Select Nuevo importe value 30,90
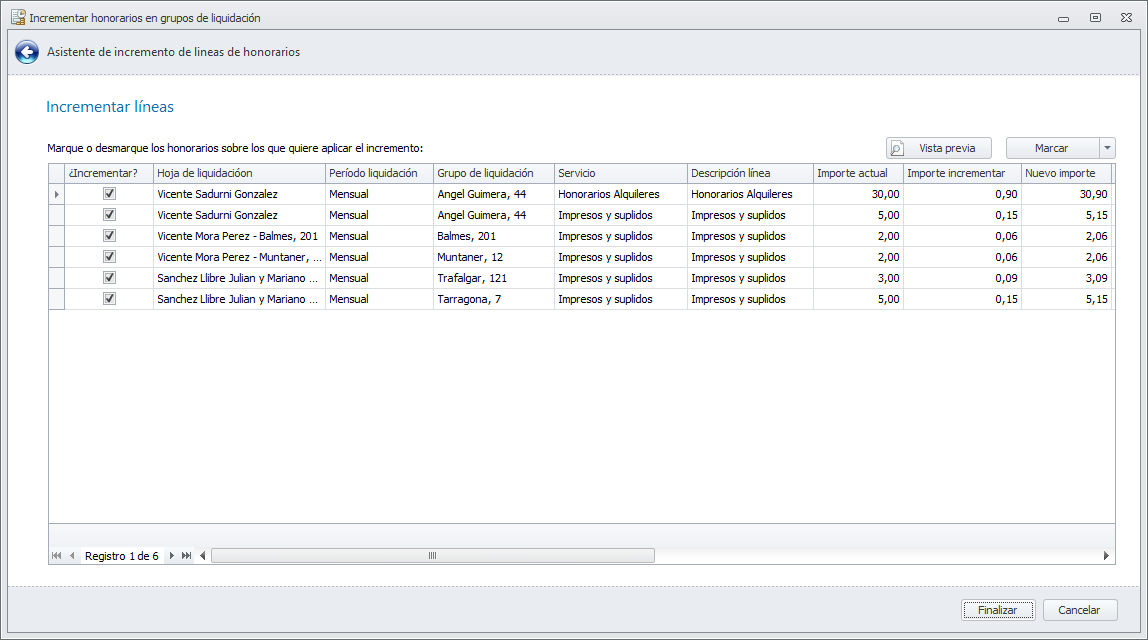Screen dimensions: 1148x640 [1067, 194]
